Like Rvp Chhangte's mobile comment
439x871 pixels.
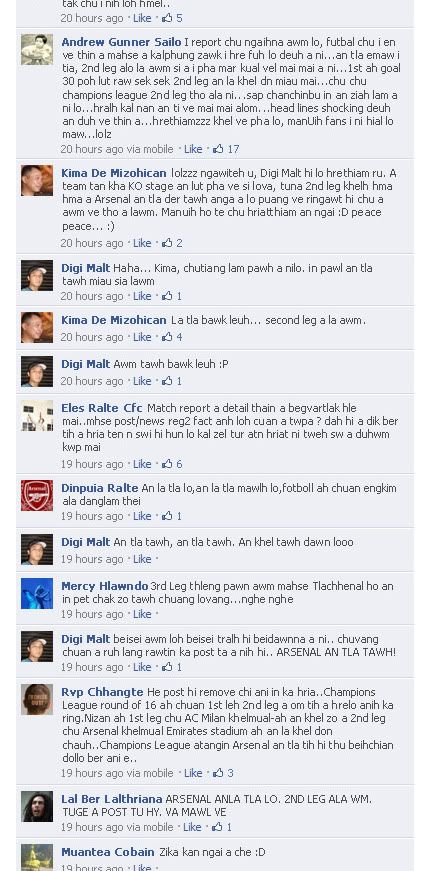coord(193,773)
